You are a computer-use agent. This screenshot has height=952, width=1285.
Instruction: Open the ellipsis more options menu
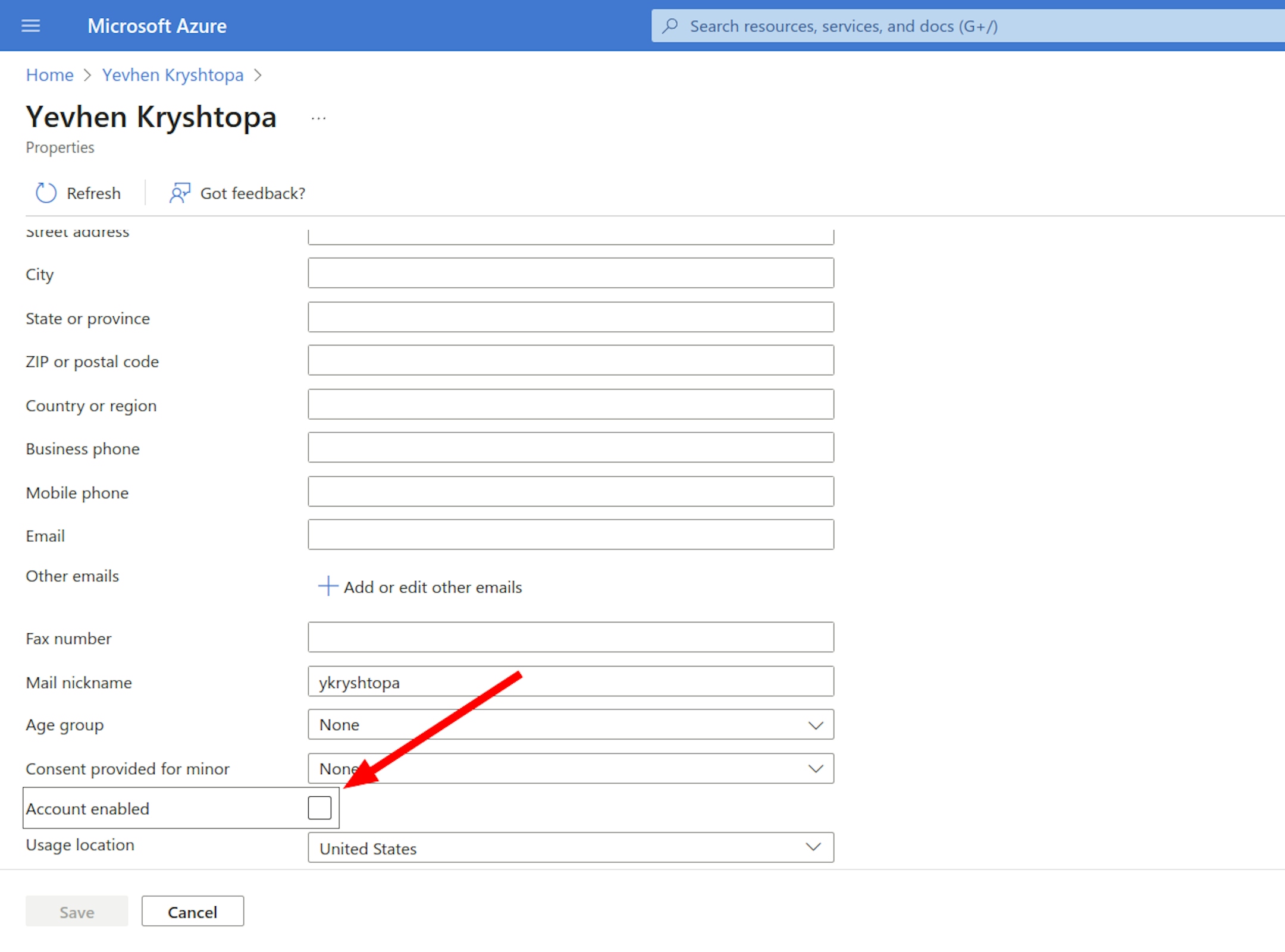[x=318, y=118]
